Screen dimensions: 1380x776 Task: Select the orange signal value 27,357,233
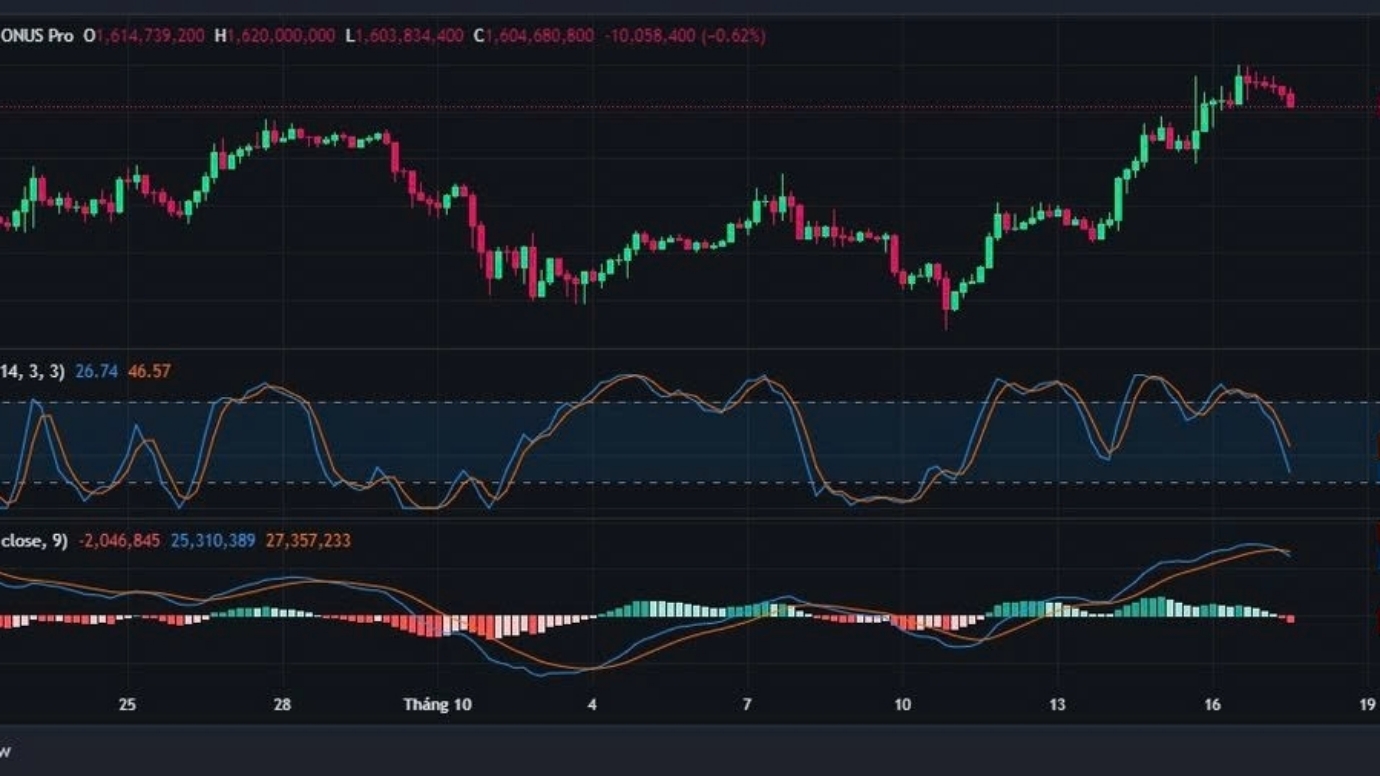click(x=308, y=541)
